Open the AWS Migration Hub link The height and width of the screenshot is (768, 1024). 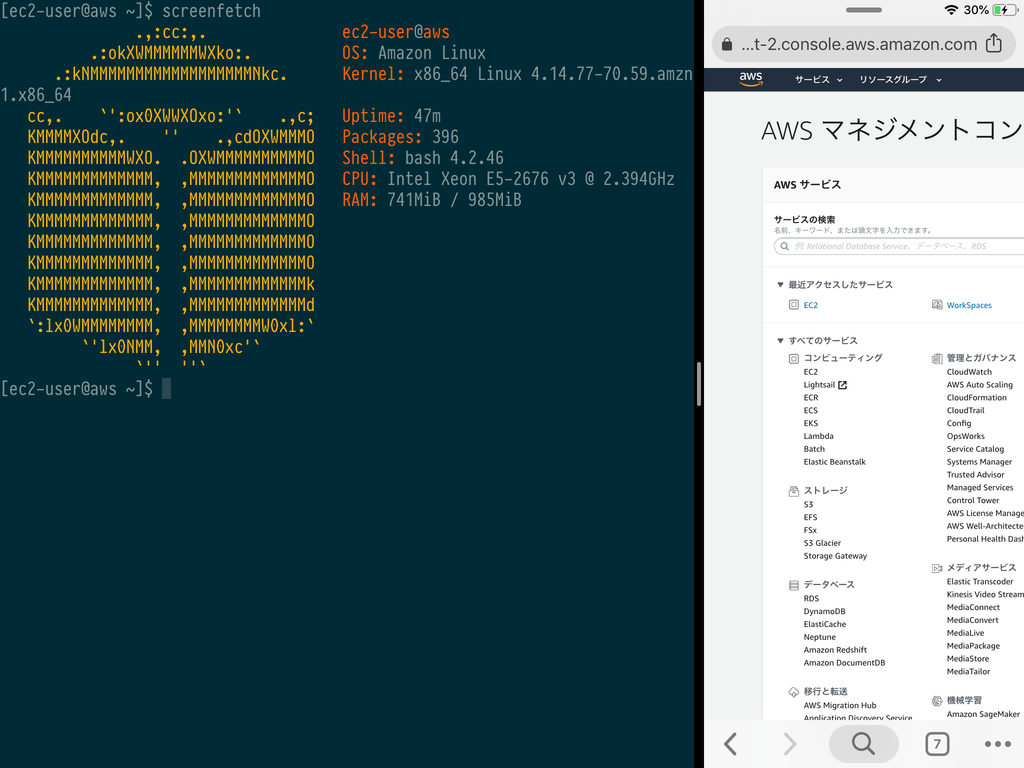tap(840, 705)
